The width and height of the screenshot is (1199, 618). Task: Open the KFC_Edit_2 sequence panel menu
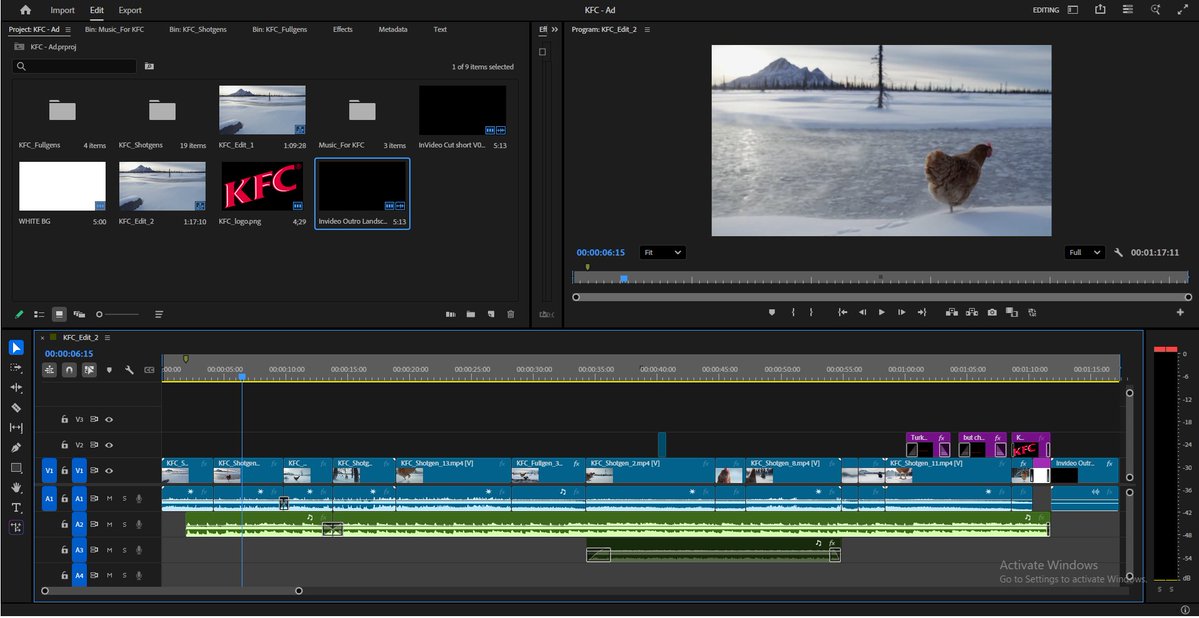108,337
